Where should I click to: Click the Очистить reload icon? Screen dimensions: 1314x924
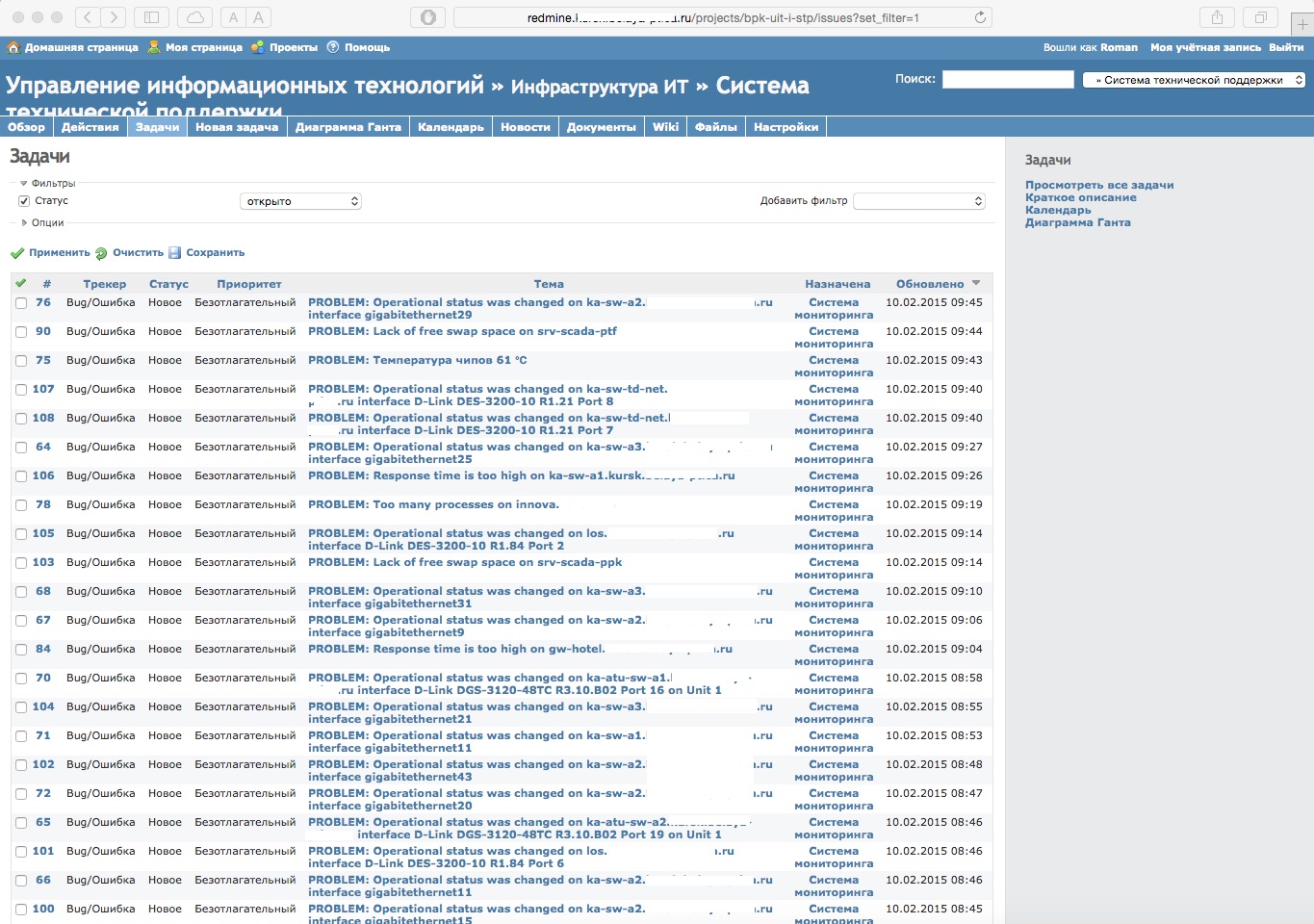(x=101, y=253)
